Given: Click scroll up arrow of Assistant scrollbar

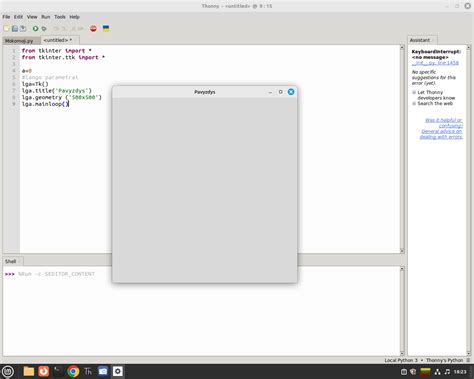Looking at the screenshot, I should click(x=468, y=48).
